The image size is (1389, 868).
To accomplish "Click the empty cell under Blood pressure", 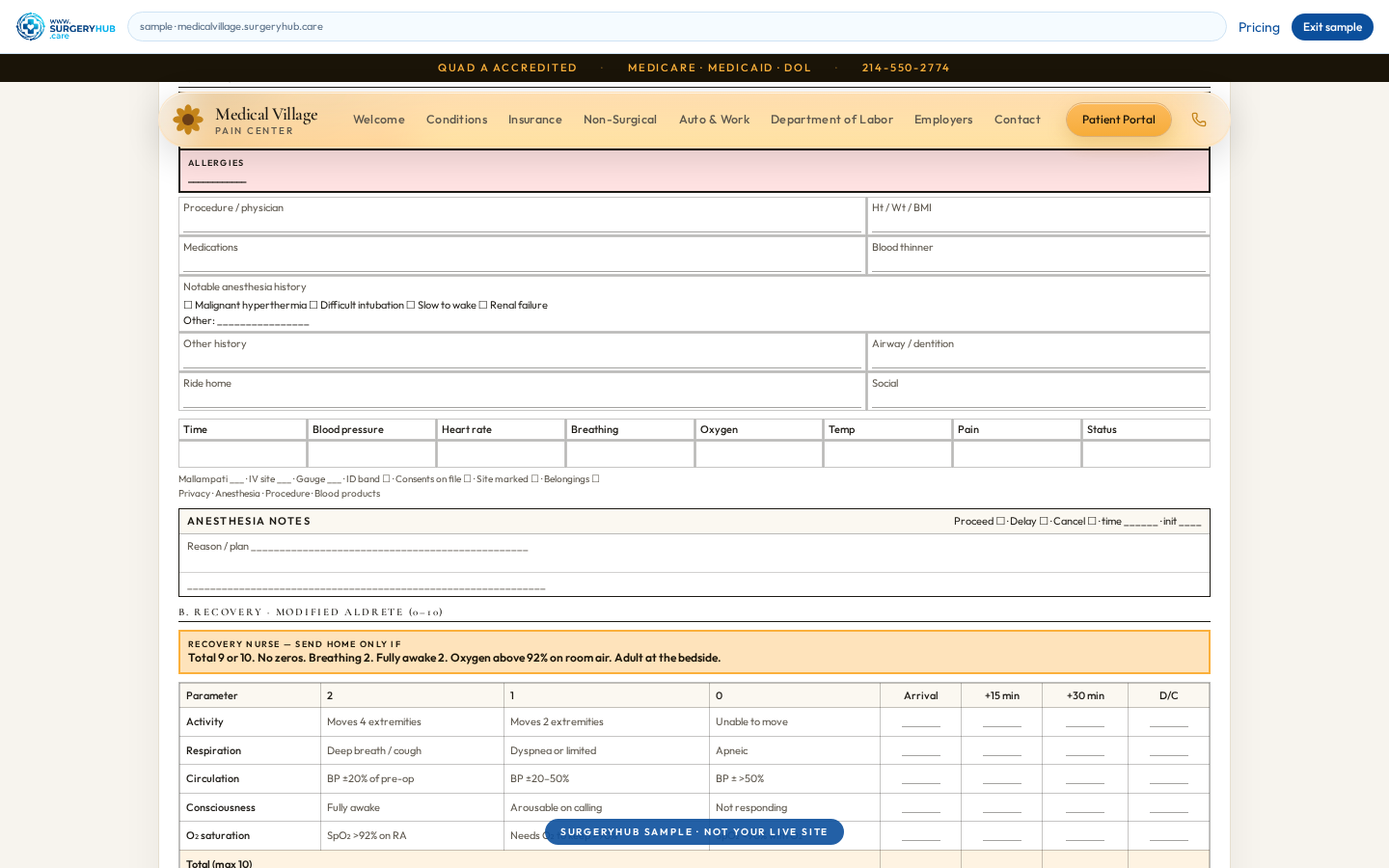I will click(372, 454).
